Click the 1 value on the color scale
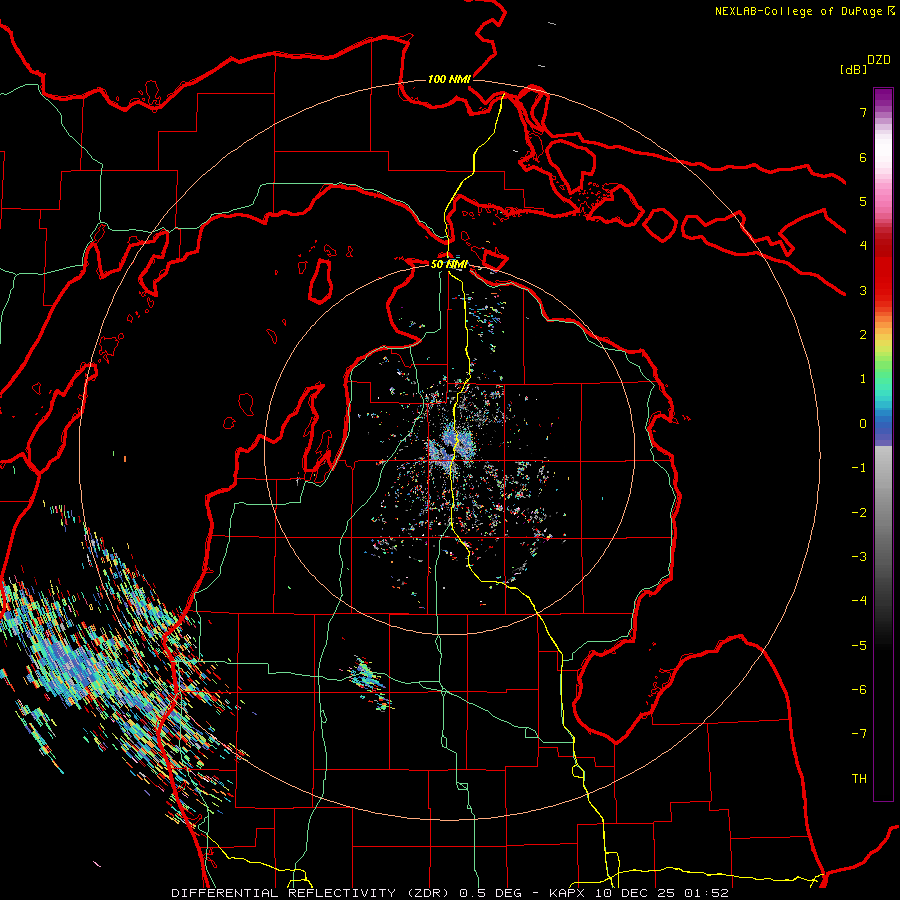This screenshot has width=900, height=900. click(x=863, y=379)
